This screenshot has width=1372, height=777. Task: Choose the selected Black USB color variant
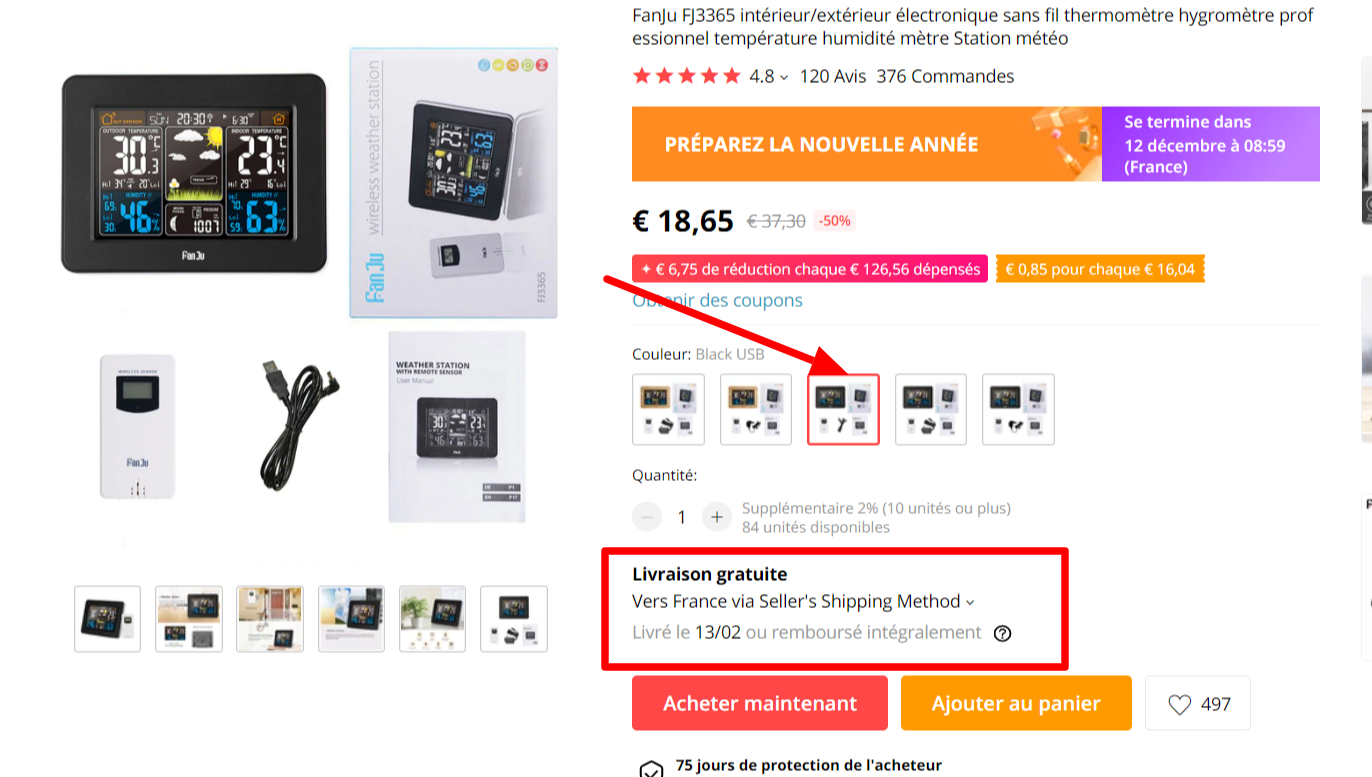tap(843, 409)
